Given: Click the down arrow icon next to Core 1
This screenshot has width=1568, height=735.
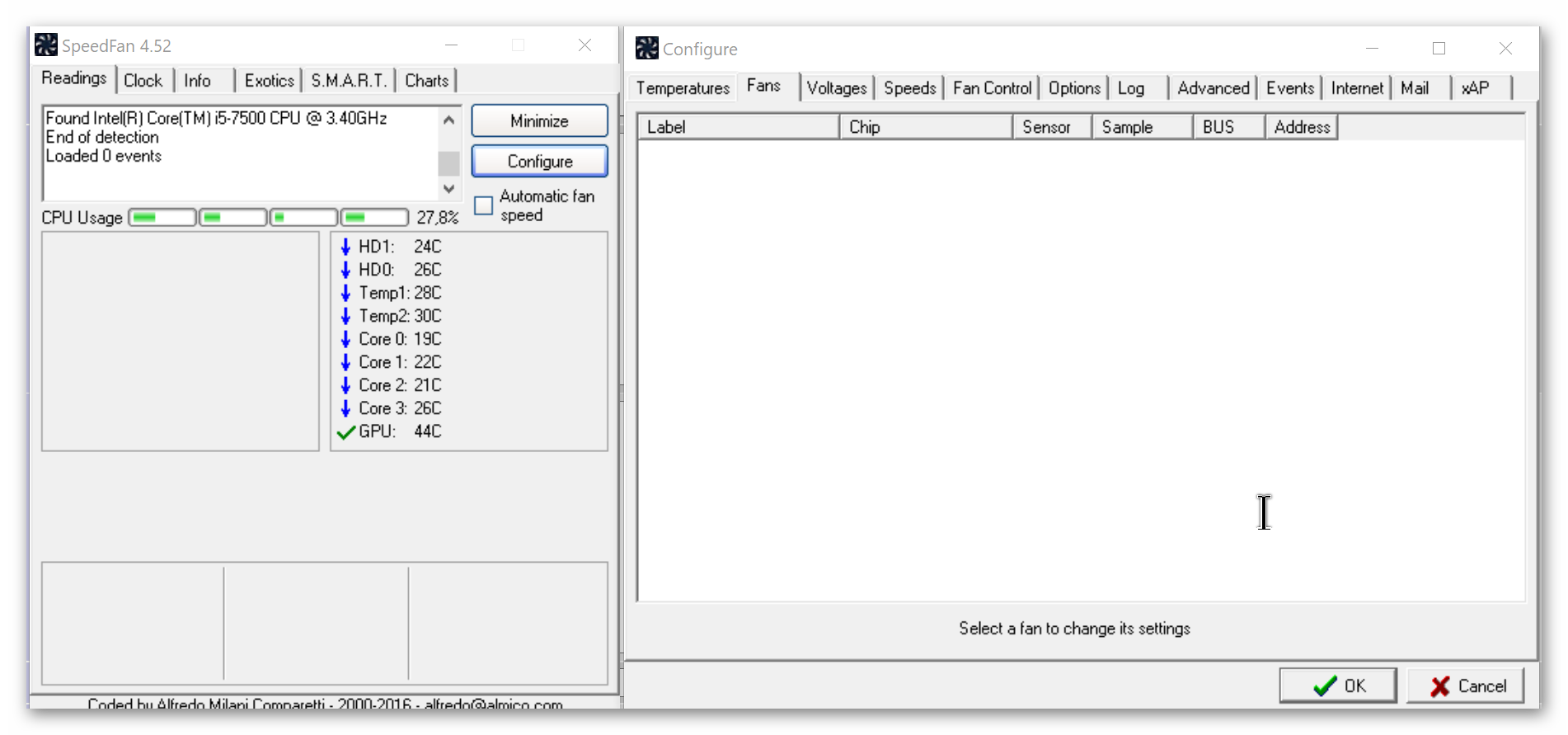Looking at the screenshot, I should 345,362.
